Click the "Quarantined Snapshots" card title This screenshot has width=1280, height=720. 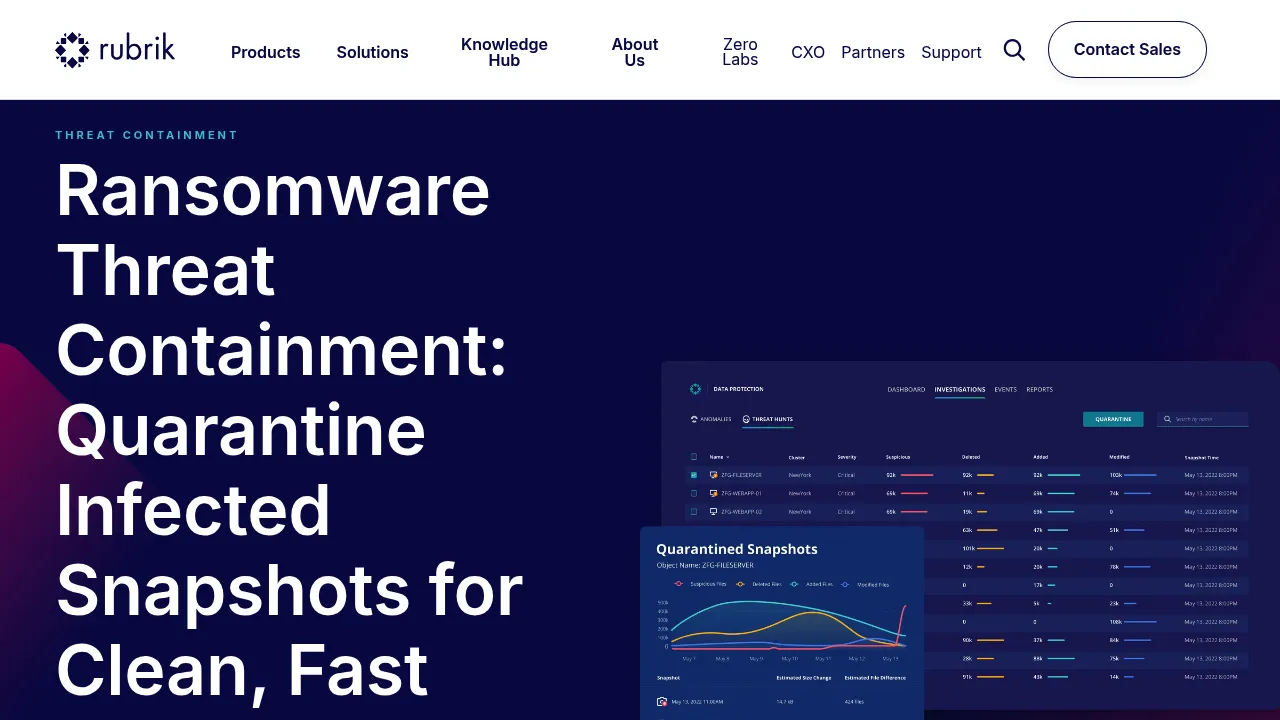737,549
